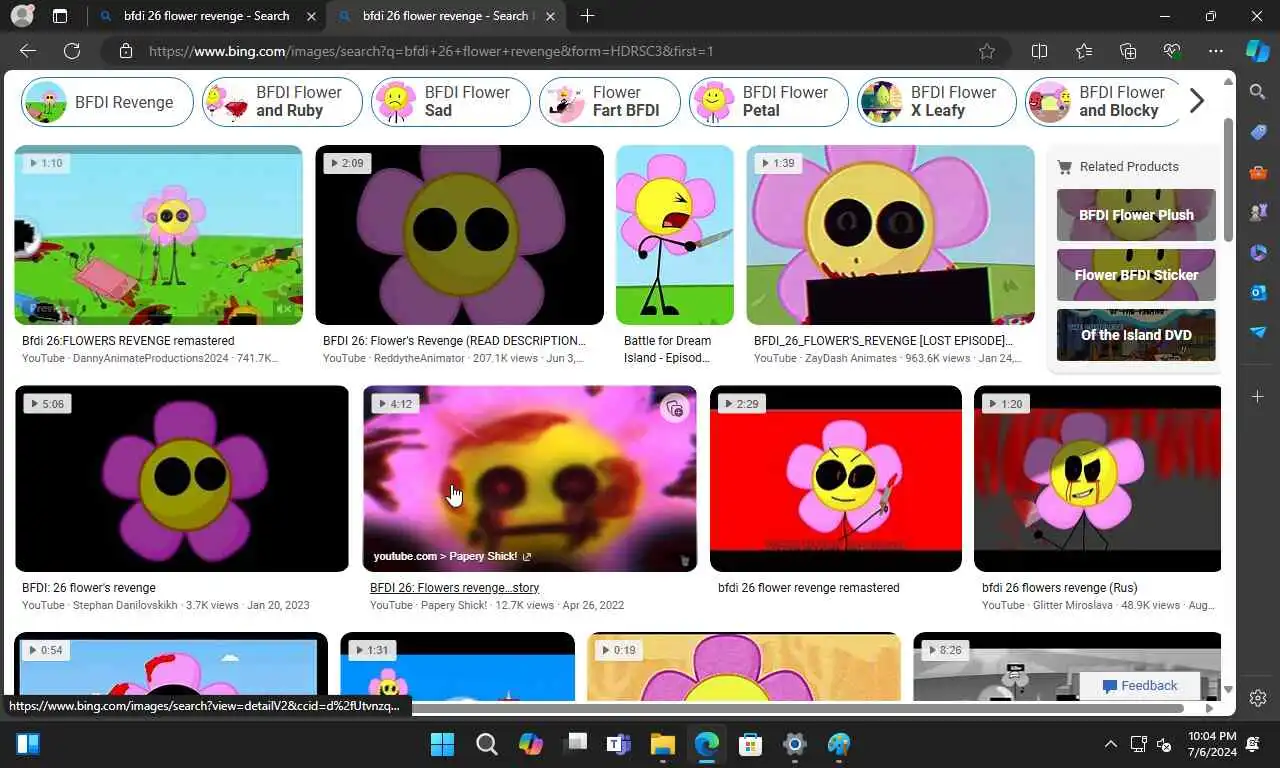Go back to previous page
Viewport: 1280px width, 768px height.
pyautogui.click(x=28, y=51)
